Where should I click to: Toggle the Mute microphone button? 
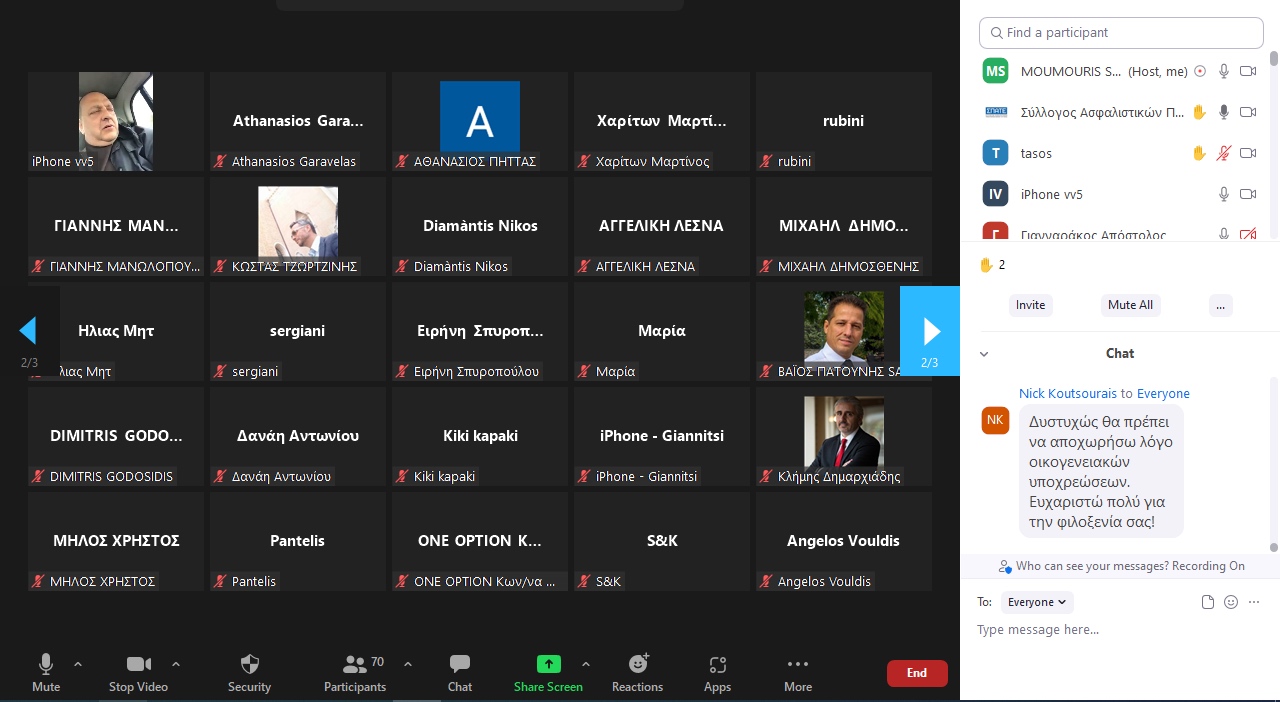46,665
